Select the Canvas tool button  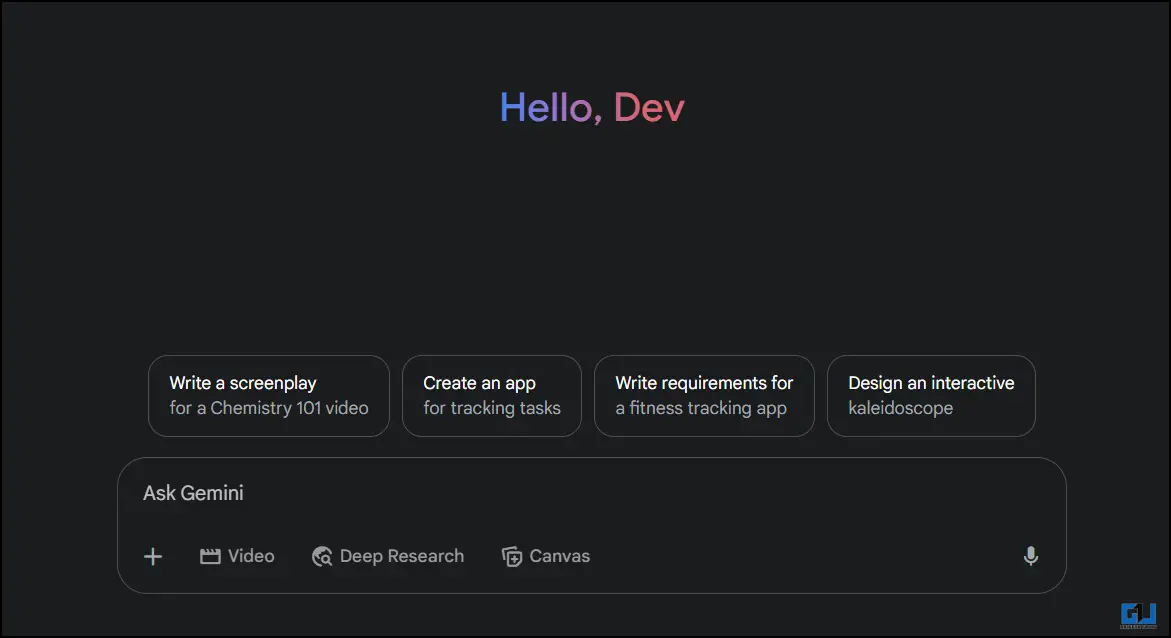[x=546, y=557]
